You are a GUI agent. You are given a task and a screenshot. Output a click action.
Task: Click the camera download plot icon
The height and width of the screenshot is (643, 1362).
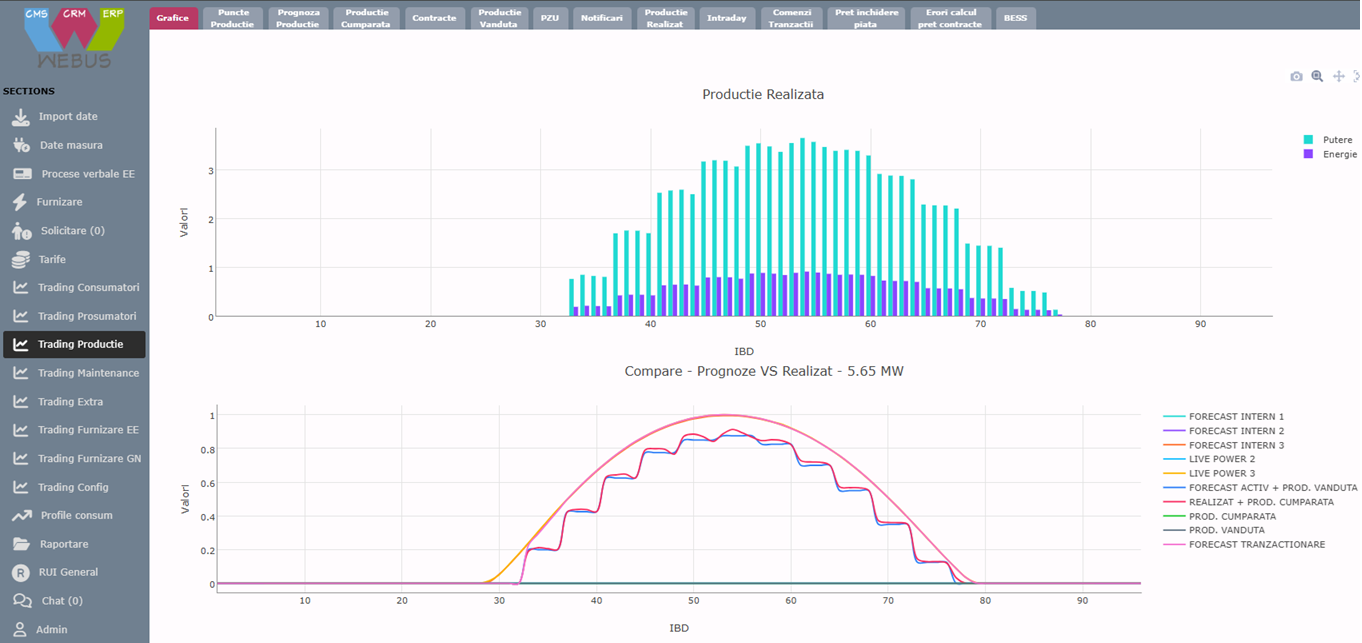(1296, 76)
